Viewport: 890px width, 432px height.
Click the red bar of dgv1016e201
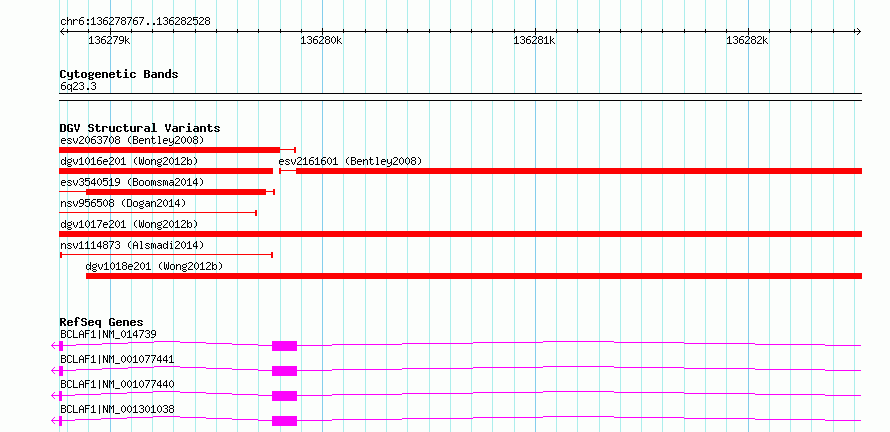pos(166,171)
